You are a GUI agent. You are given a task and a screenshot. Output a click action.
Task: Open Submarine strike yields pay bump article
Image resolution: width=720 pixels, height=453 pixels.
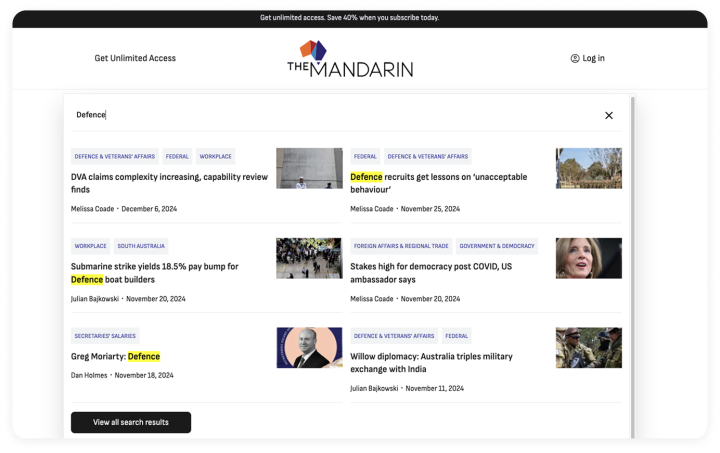tap(154, 273)
